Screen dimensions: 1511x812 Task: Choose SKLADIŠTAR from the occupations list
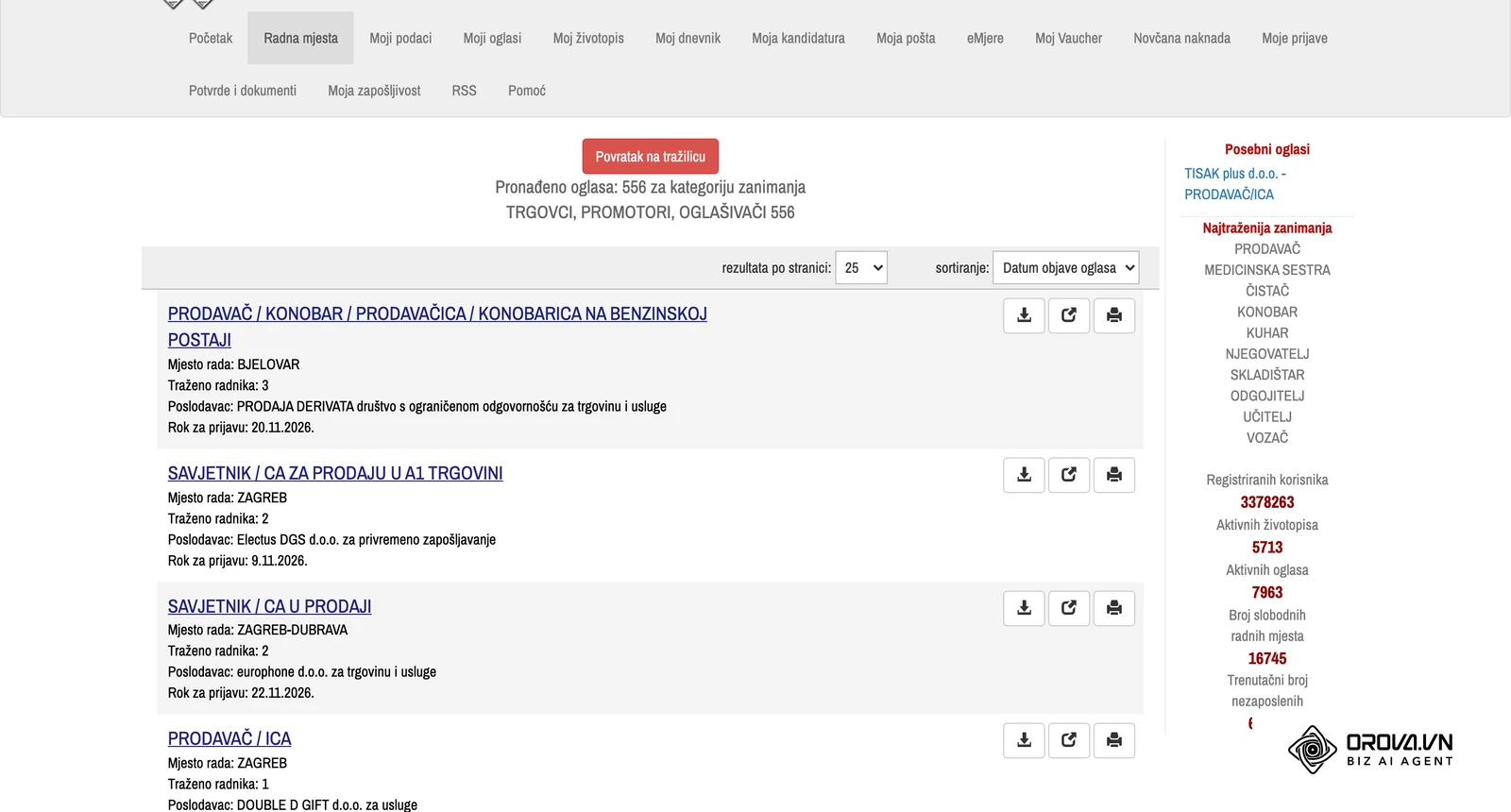click(x=1267, y=375)
